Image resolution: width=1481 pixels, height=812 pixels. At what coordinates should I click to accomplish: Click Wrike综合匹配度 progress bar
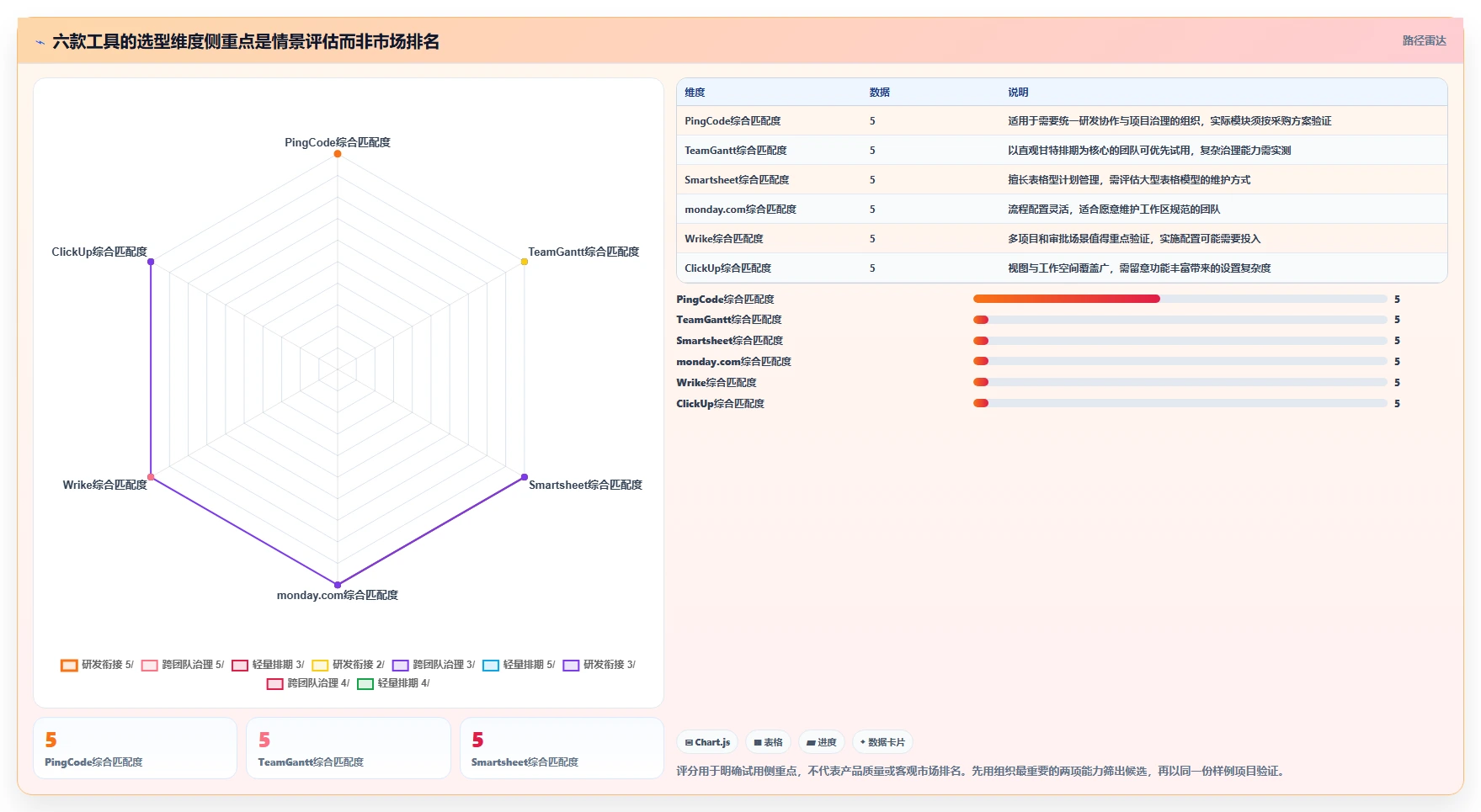point(1180,382)
